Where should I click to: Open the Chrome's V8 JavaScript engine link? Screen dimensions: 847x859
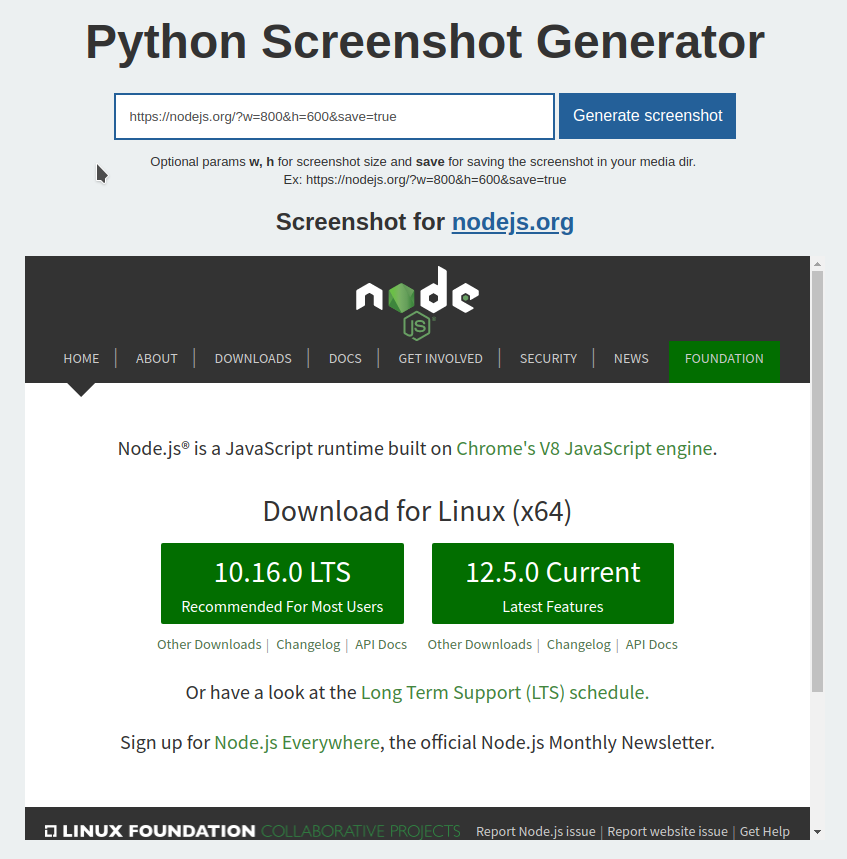(x=584, y=448)
